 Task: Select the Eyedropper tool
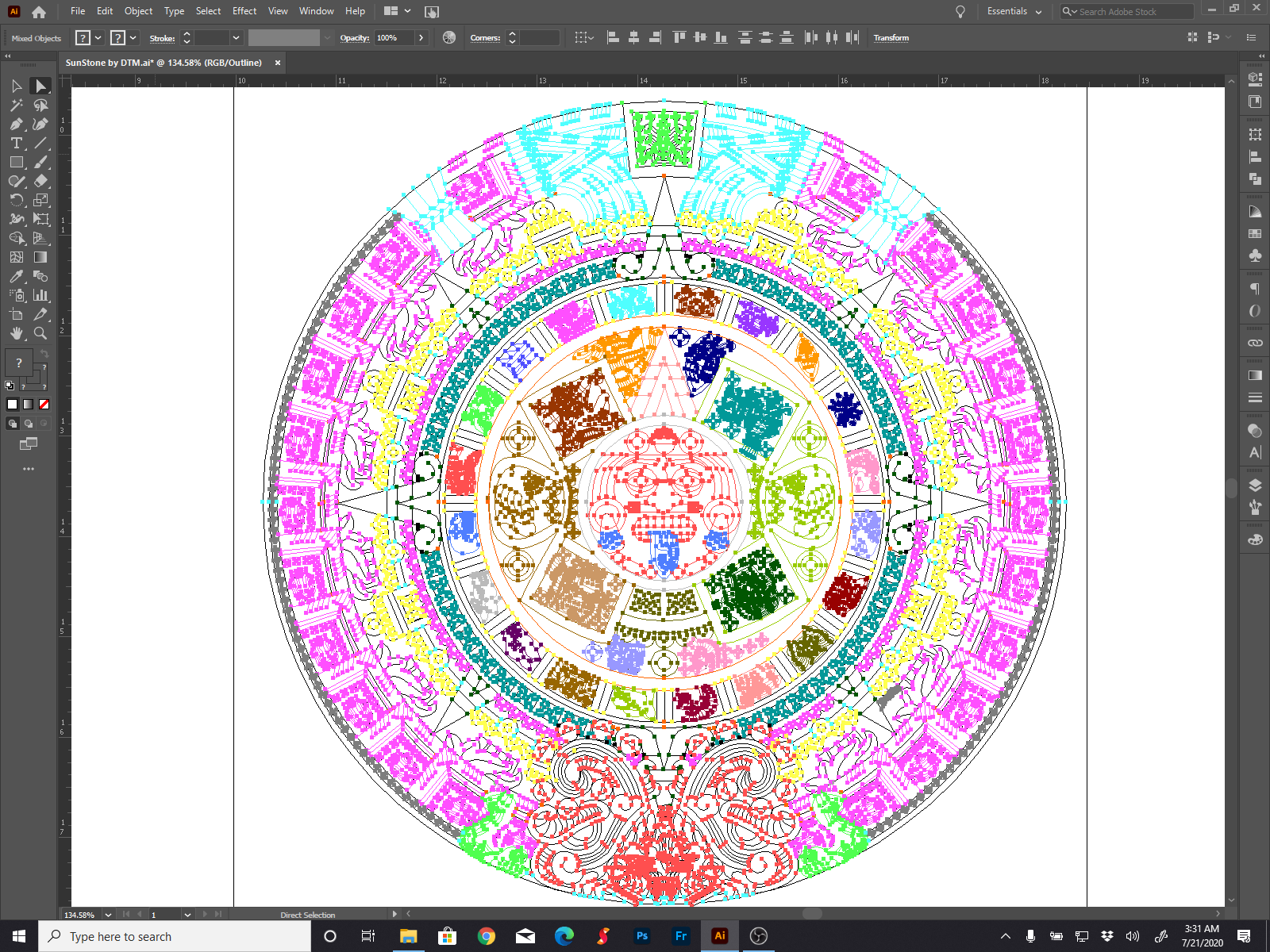(17, 276)
